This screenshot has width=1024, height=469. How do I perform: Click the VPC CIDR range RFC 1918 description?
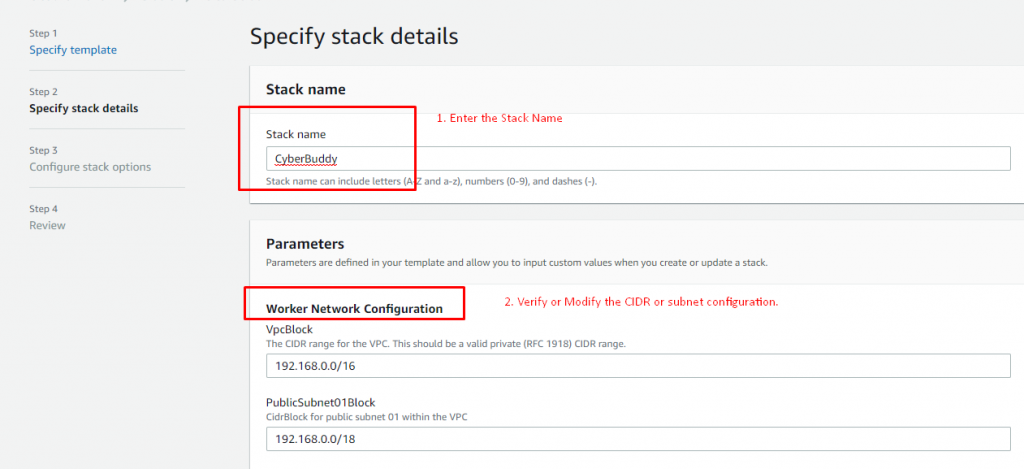tap(446, 344)
